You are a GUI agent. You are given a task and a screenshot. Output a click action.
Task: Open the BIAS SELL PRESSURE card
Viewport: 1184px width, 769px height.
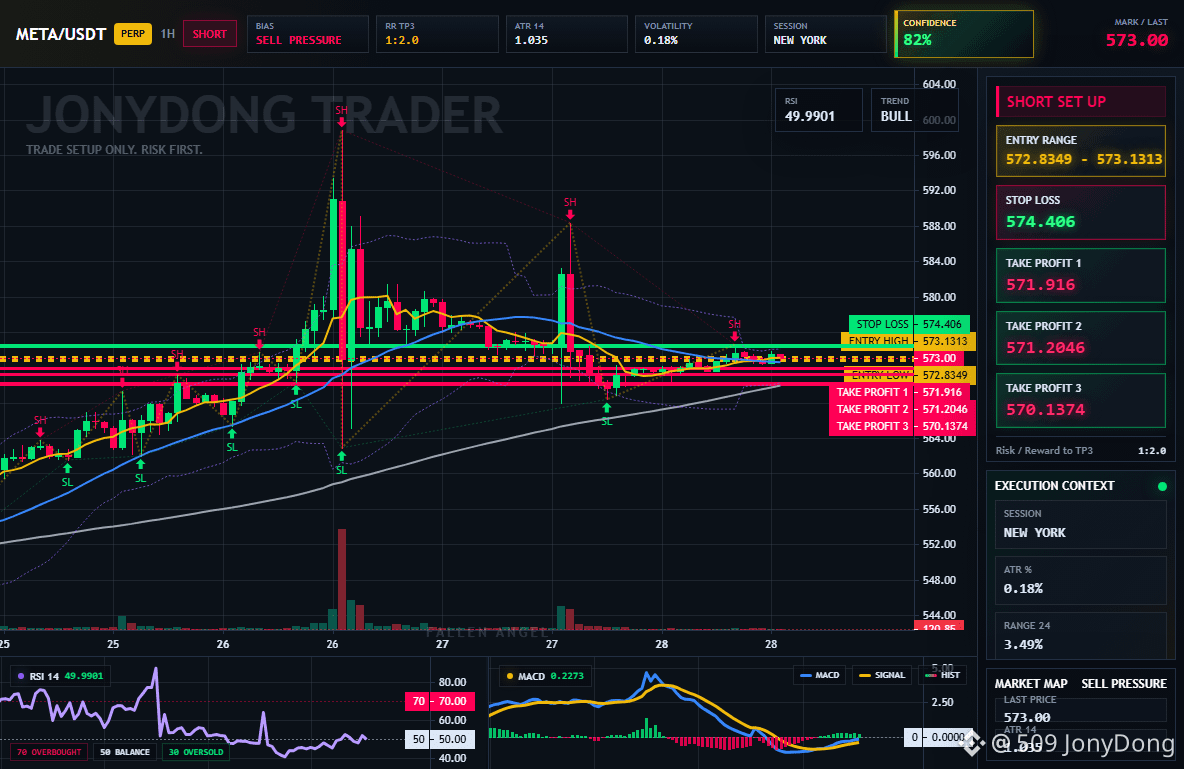[307, 34]
